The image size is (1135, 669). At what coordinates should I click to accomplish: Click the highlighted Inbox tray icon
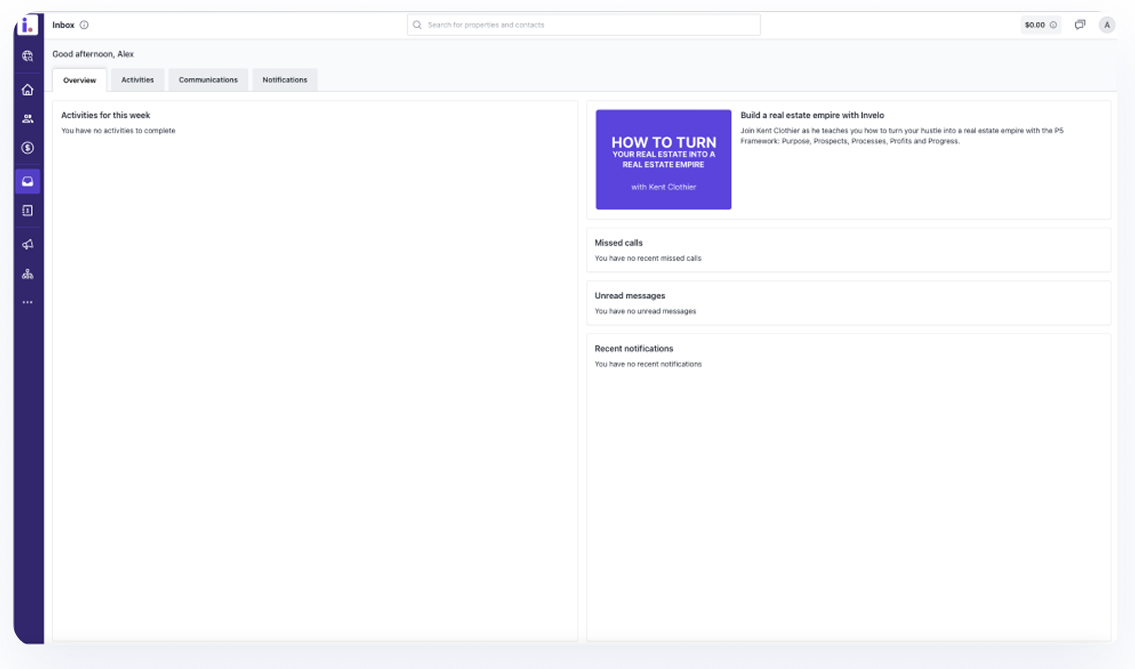[x=28, y=182]
